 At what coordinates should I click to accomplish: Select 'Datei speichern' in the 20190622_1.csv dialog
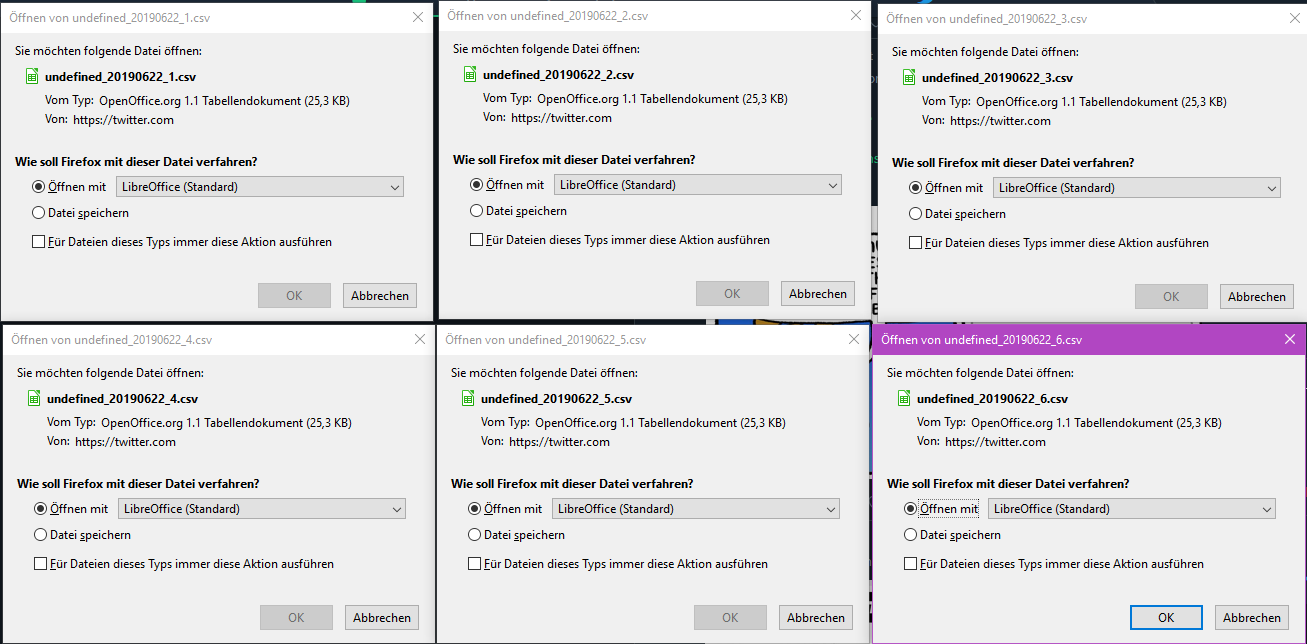pyautogui.click(x=39, y=213)
